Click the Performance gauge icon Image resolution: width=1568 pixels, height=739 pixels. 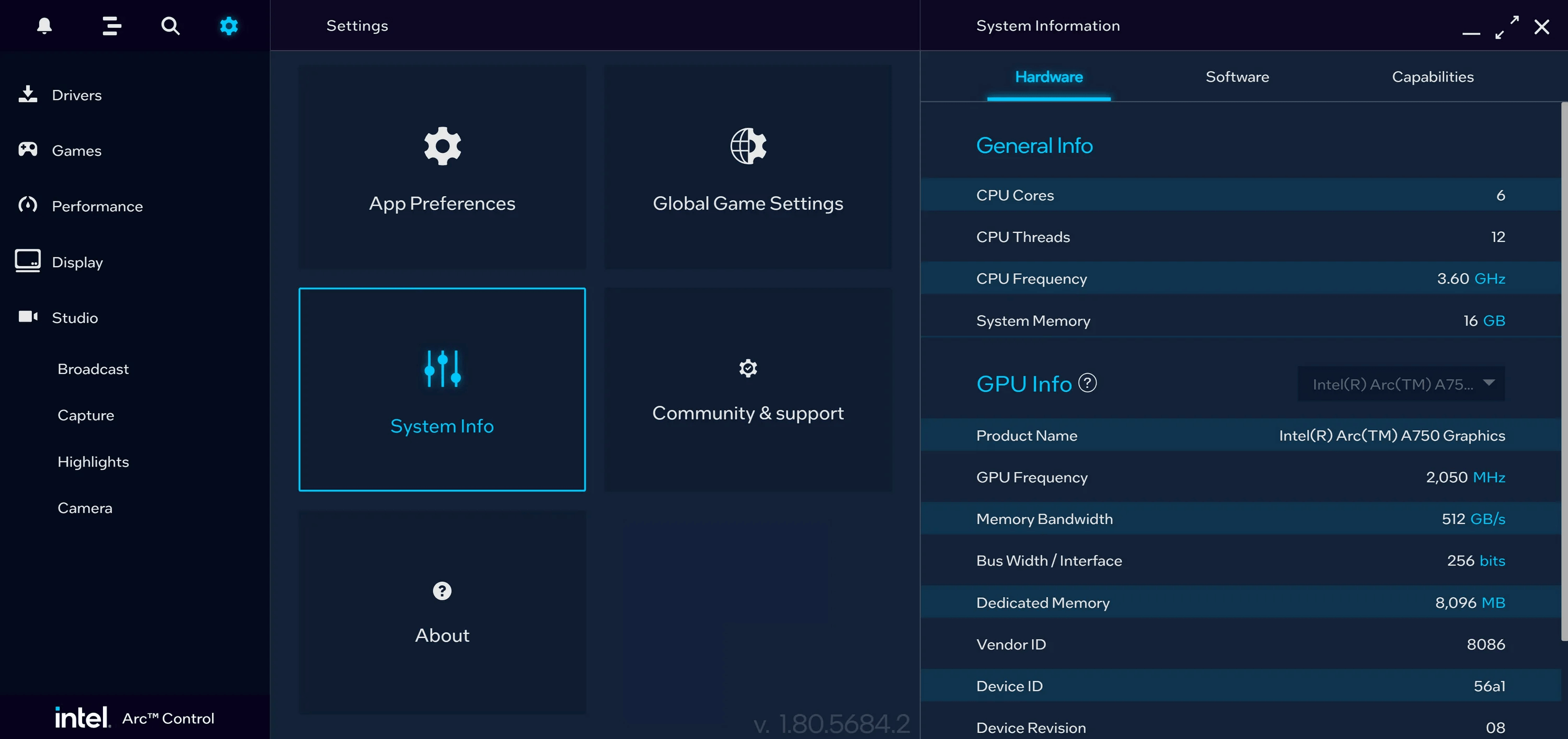coord(27,206)
